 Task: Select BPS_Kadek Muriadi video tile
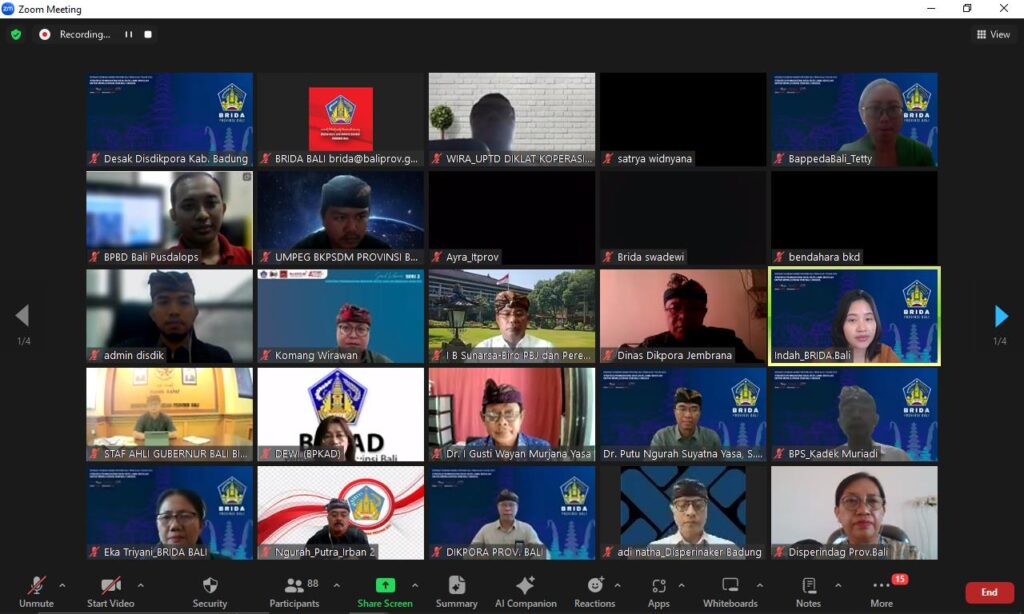[x=854, y=415]
